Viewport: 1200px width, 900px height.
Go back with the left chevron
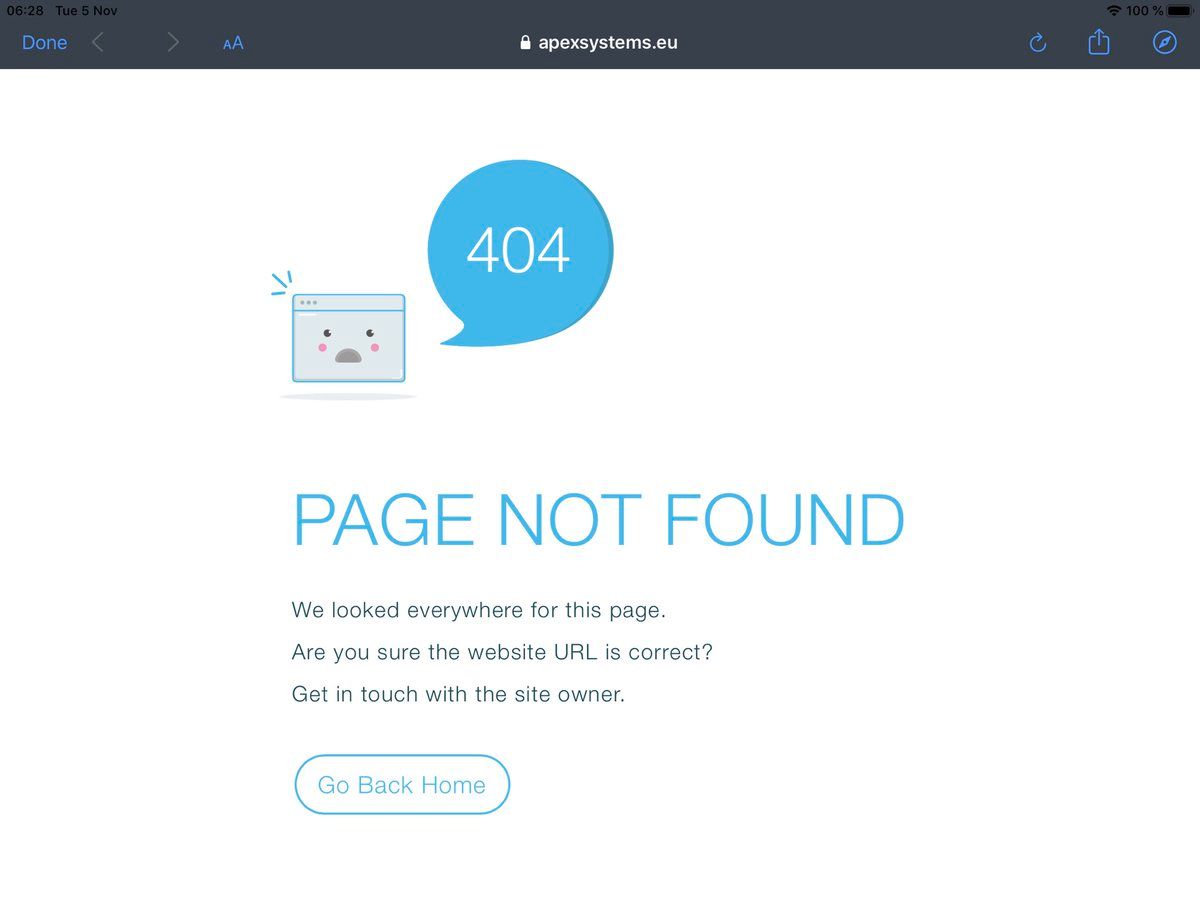[x=97, y=42]
